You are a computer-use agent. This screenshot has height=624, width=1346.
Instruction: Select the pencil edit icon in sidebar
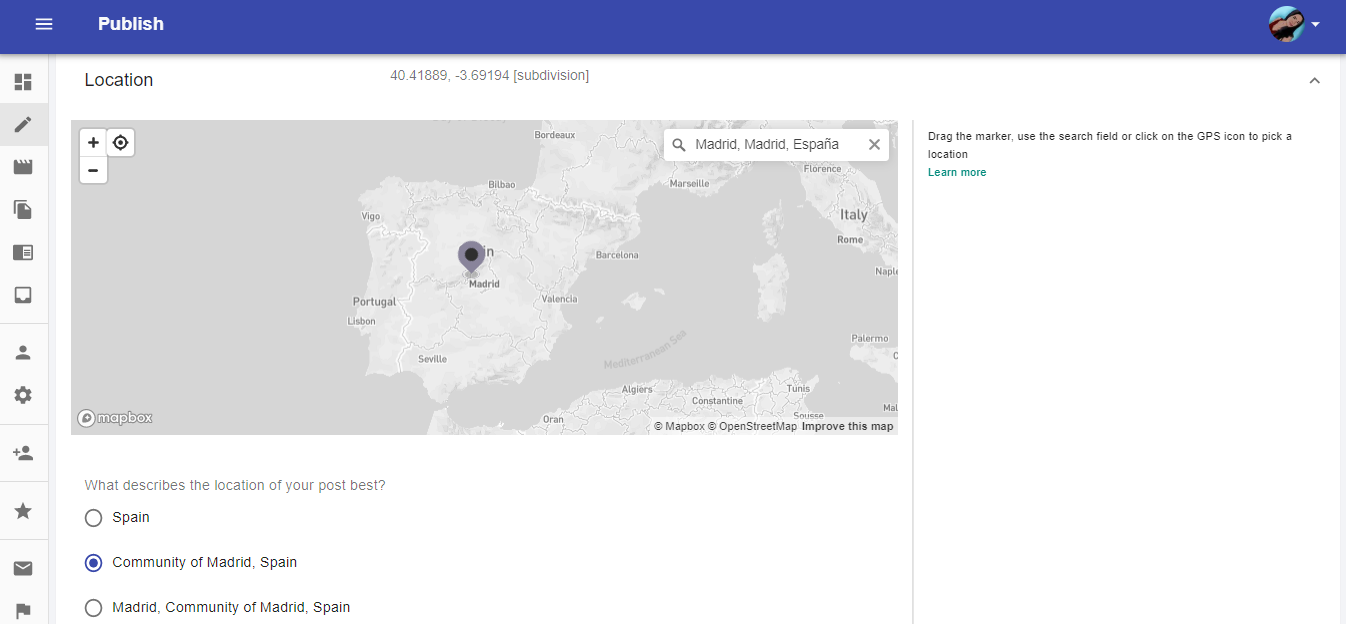23,125
